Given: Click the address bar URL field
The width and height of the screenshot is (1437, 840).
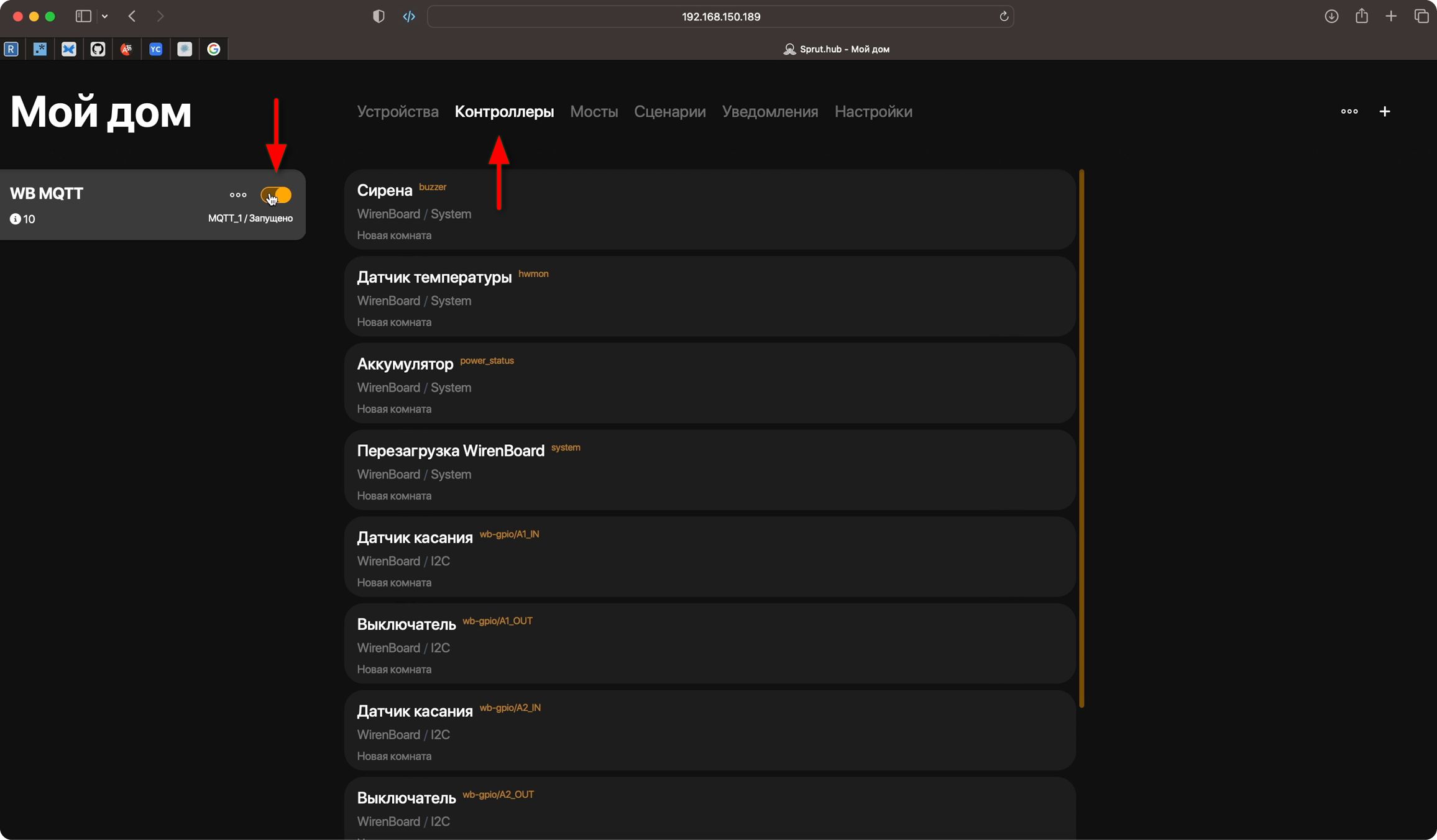Looking at the screenshot, I should [718, 16].
